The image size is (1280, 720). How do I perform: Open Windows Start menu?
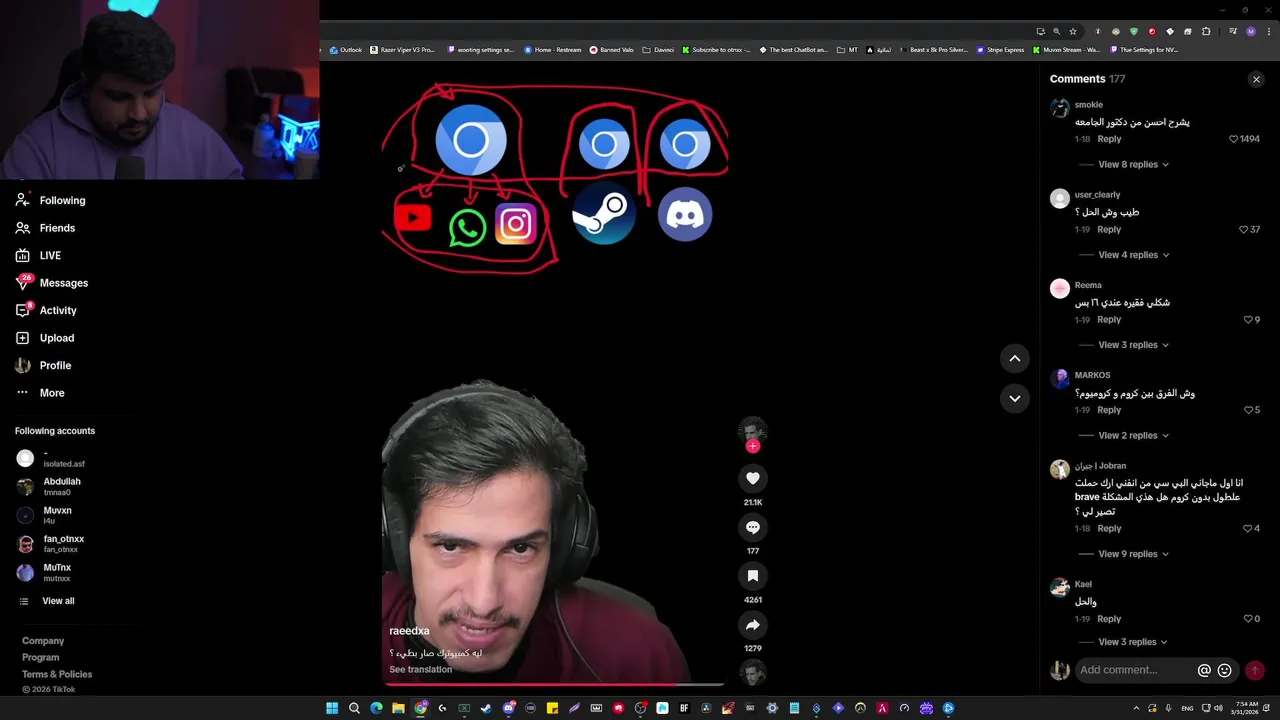(332, 708)
